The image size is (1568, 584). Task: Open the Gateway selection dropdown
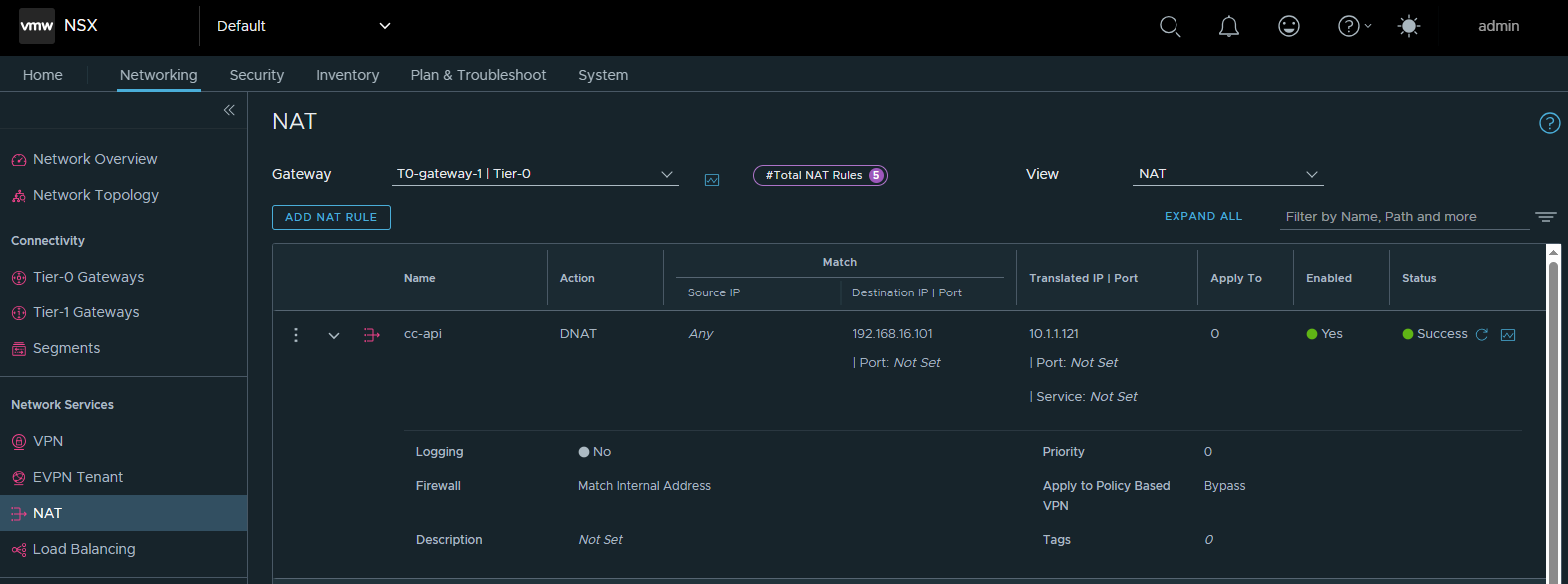pos(535,174)
